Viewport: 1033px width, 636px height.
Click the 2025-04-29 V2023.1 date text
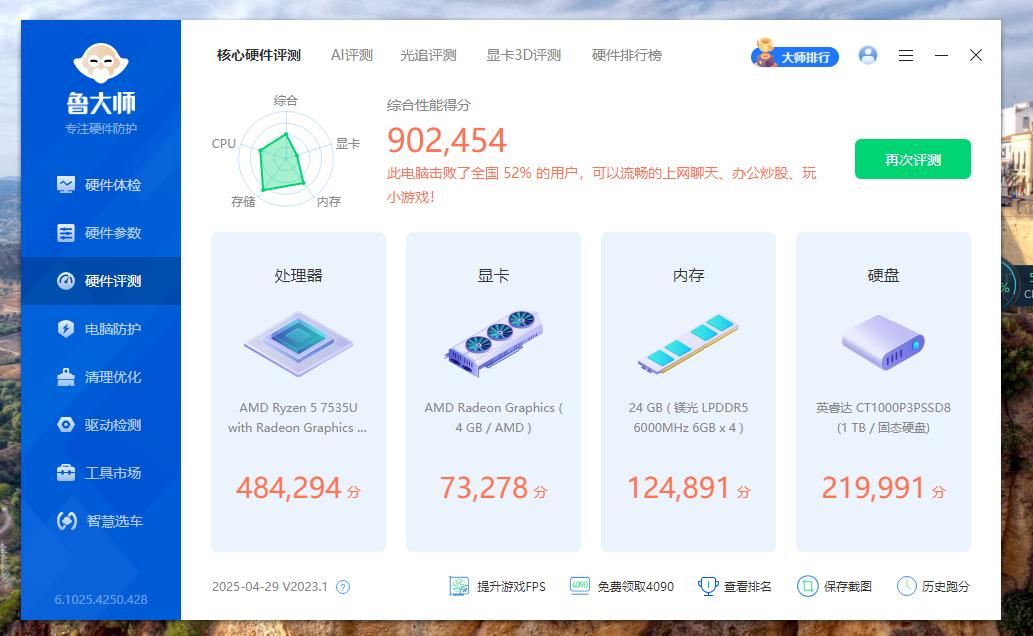269,587
